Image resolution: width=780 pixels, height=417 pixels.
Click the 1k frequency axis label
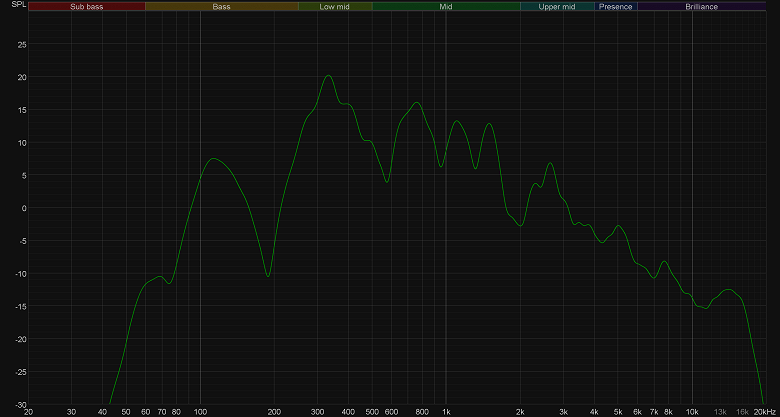tap(446, 412)
